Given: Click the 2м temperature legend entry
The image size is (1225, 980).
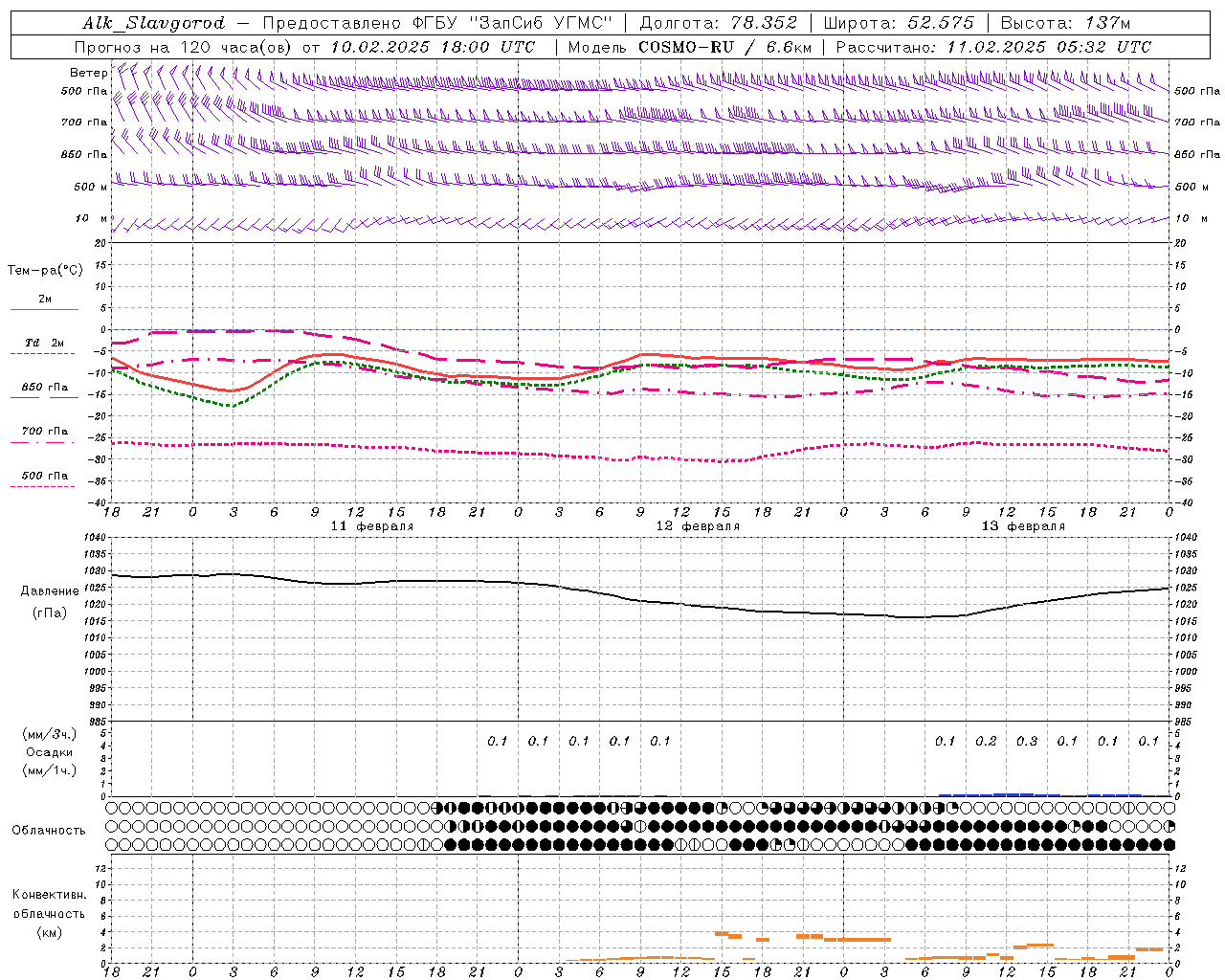Looking at the screenshot, I should tap(45, 300).
